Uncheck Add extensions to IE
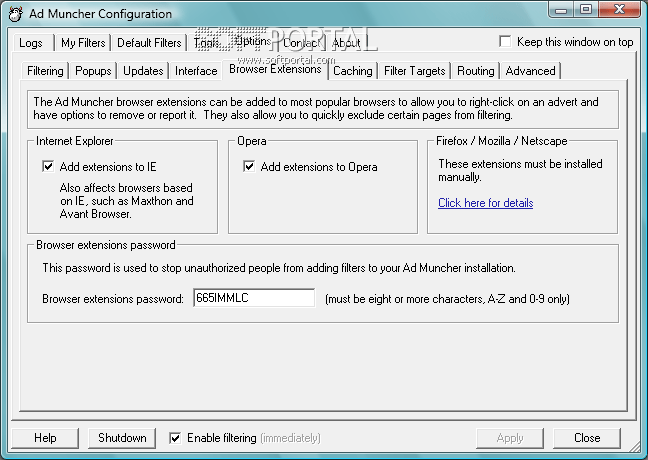Viewport: 648px width, 460px height. 48,167
